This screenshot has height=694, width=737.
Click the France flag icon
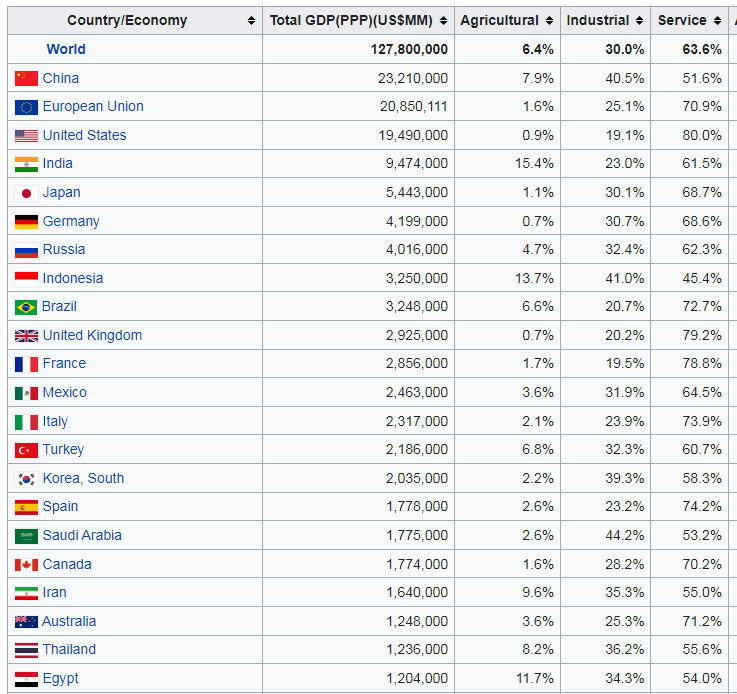point(26,364)
